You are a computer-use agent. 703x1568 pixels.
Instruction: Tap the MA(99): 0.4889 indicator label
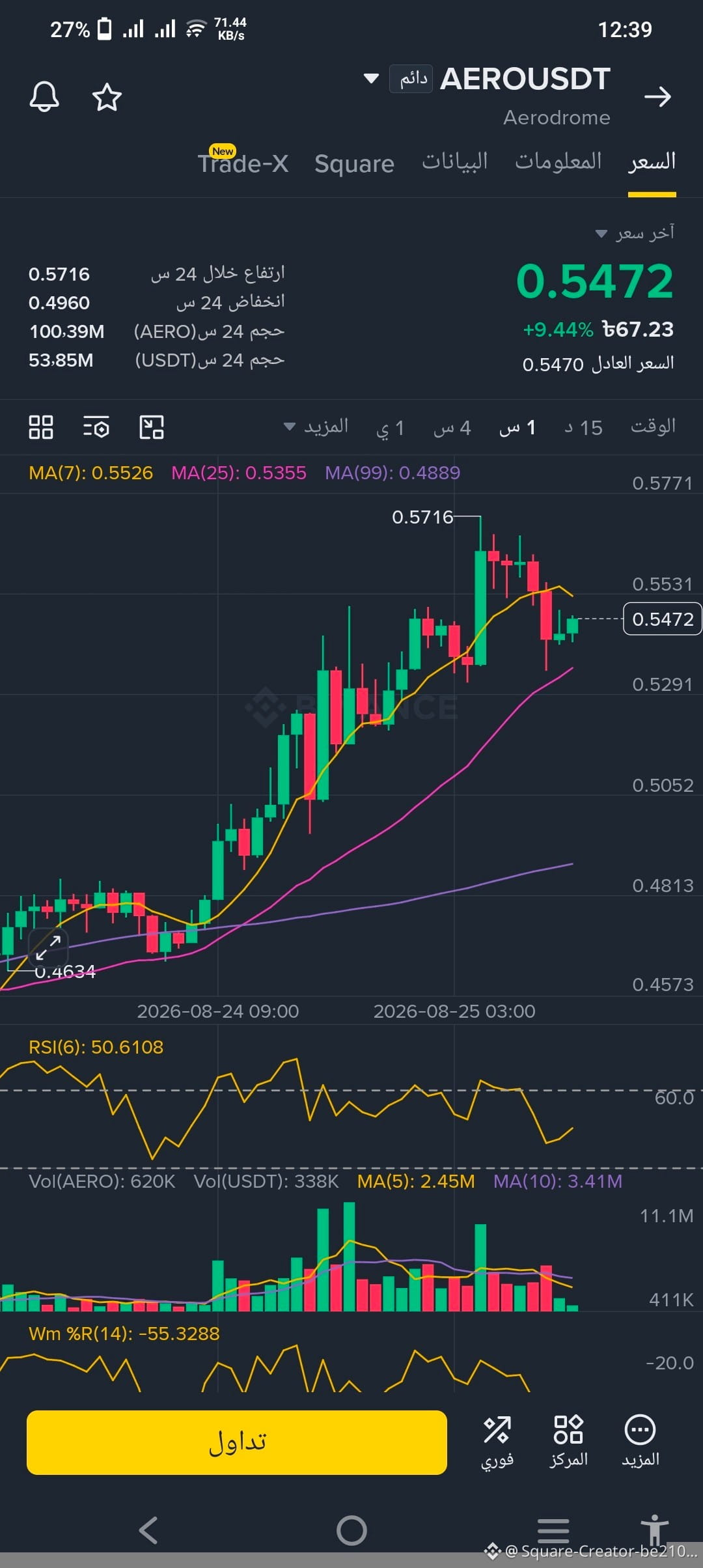pos(393,473)
